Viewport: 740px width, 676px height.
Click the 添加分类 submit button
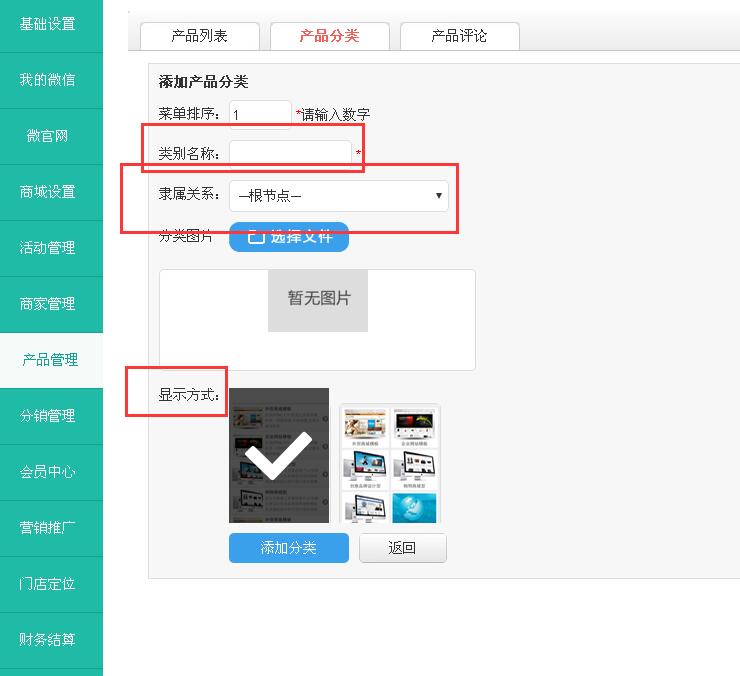coord(288,548)
